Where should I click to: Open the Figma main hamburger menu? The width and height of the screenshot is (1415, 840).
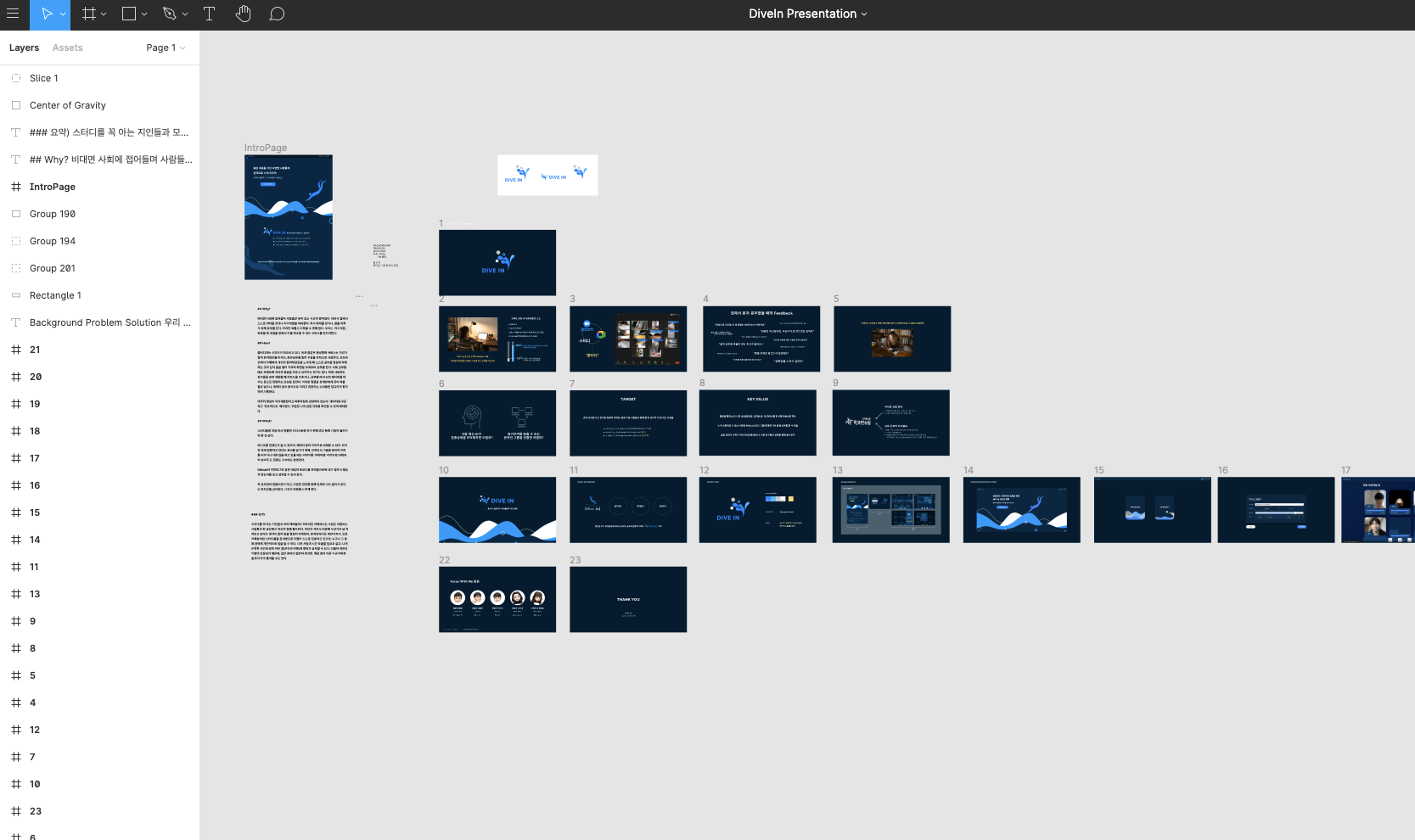pyautogui.click(x=13, y=14)
